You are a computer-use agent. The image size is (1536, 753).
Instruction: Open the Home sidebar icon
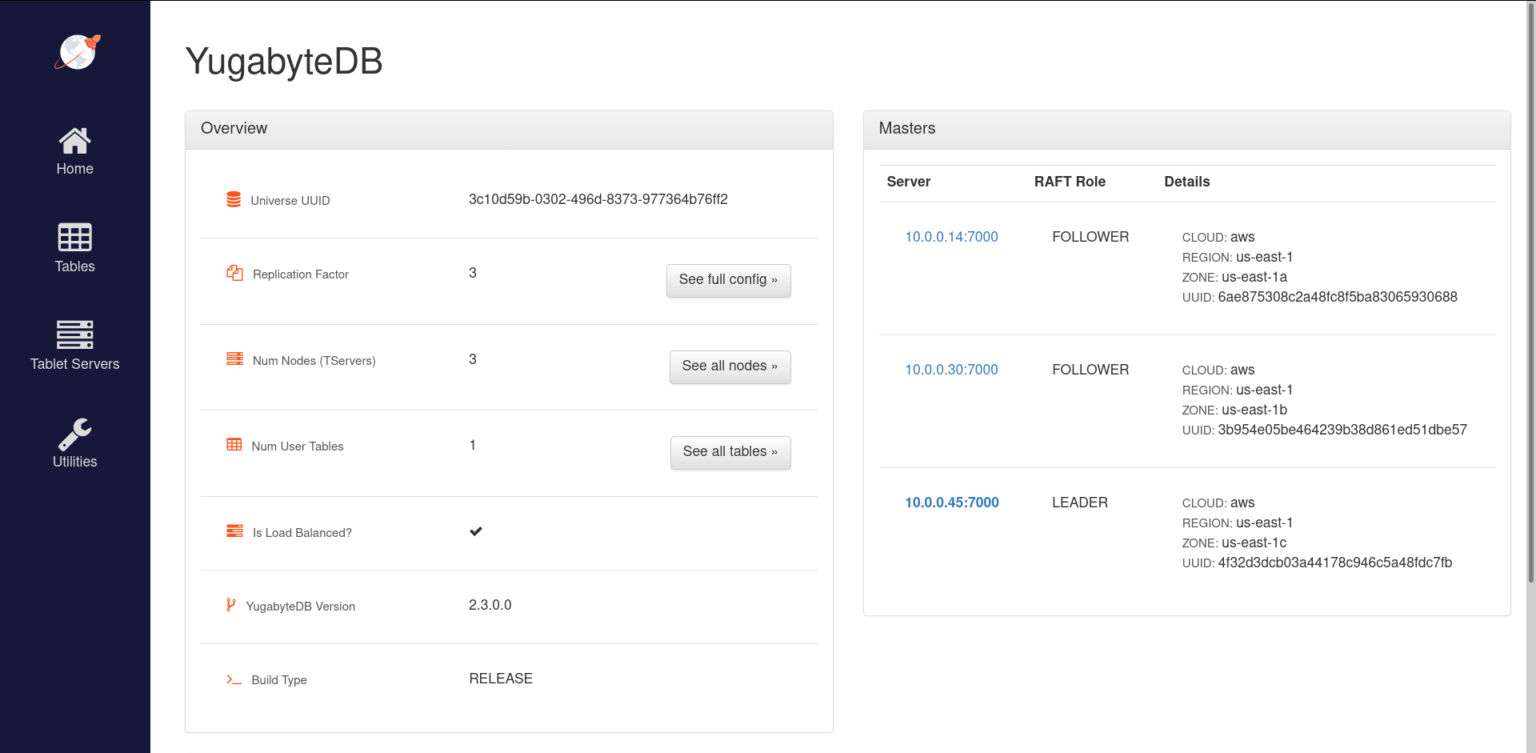75,140
